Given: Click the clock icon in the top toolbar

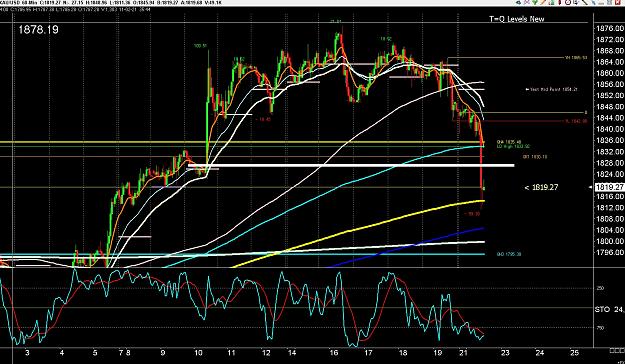Looking at the screenshot, I should coord(568,2).
